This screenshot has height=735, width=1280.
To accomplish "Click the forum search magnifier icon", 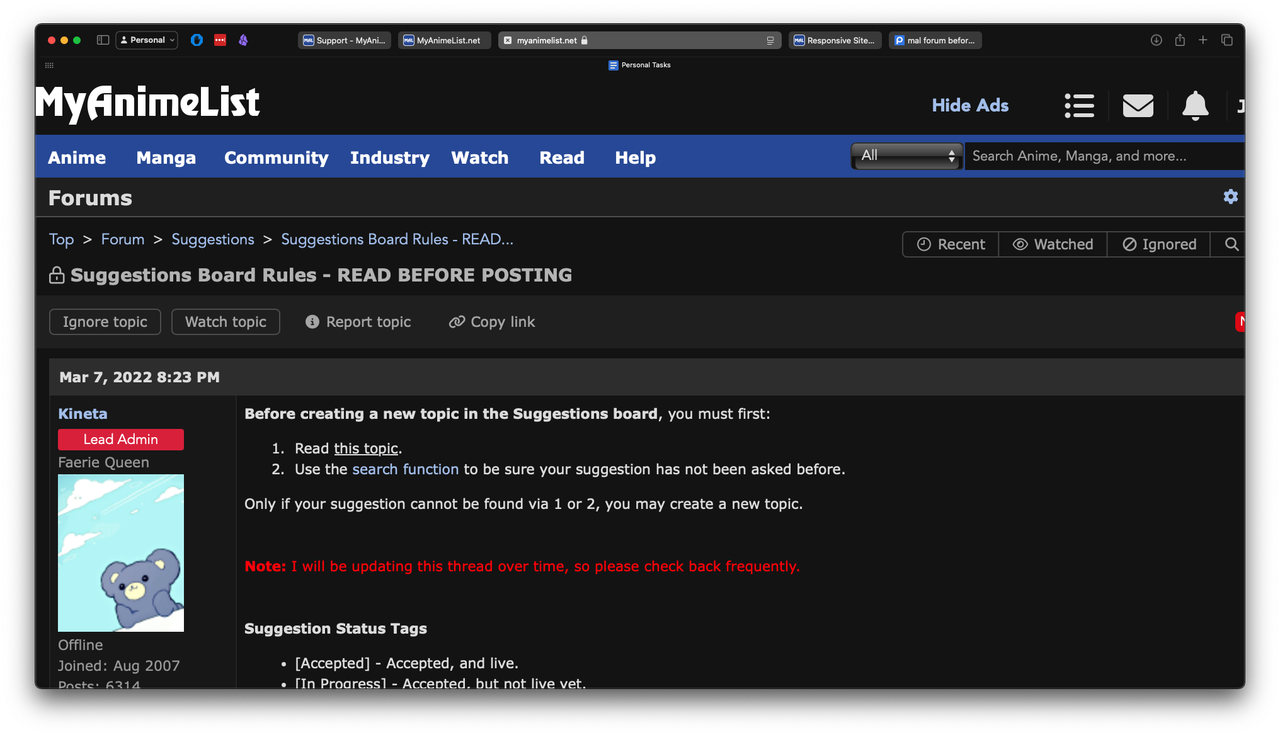I will [1231, 244].
